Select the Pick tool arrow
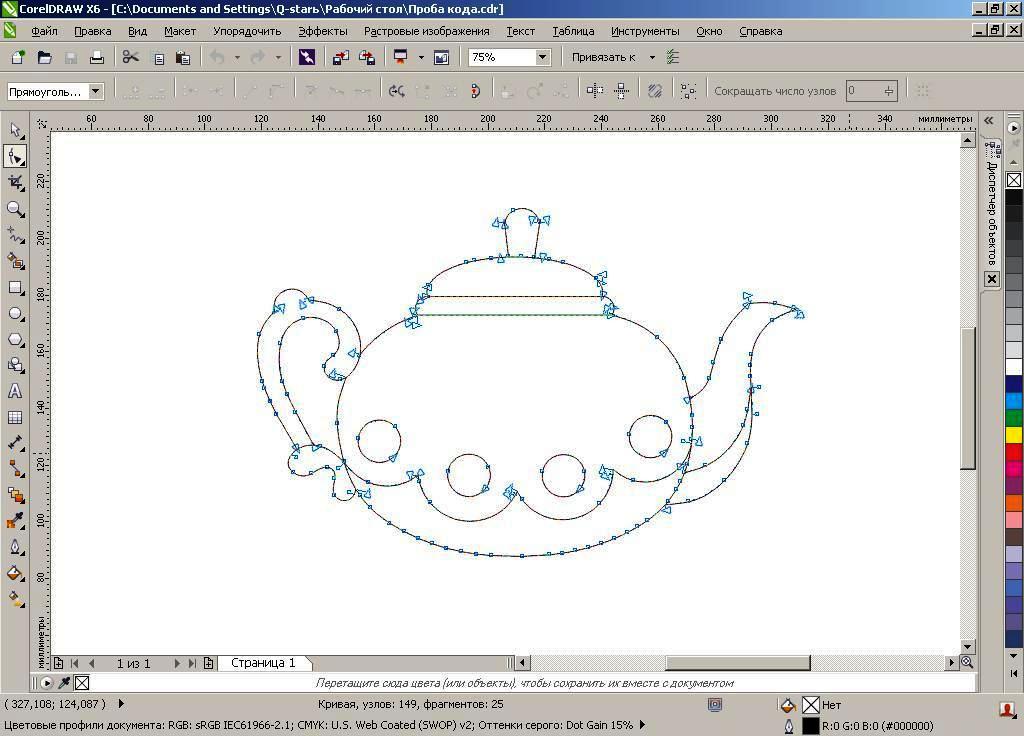 pos(15,131)
